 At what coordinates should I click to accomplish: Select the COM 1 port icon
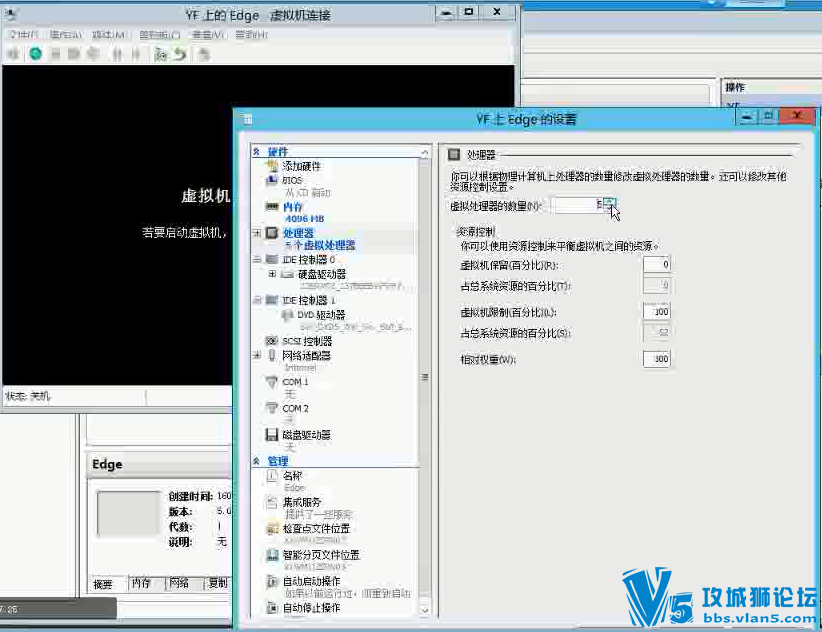click(272, 382)
